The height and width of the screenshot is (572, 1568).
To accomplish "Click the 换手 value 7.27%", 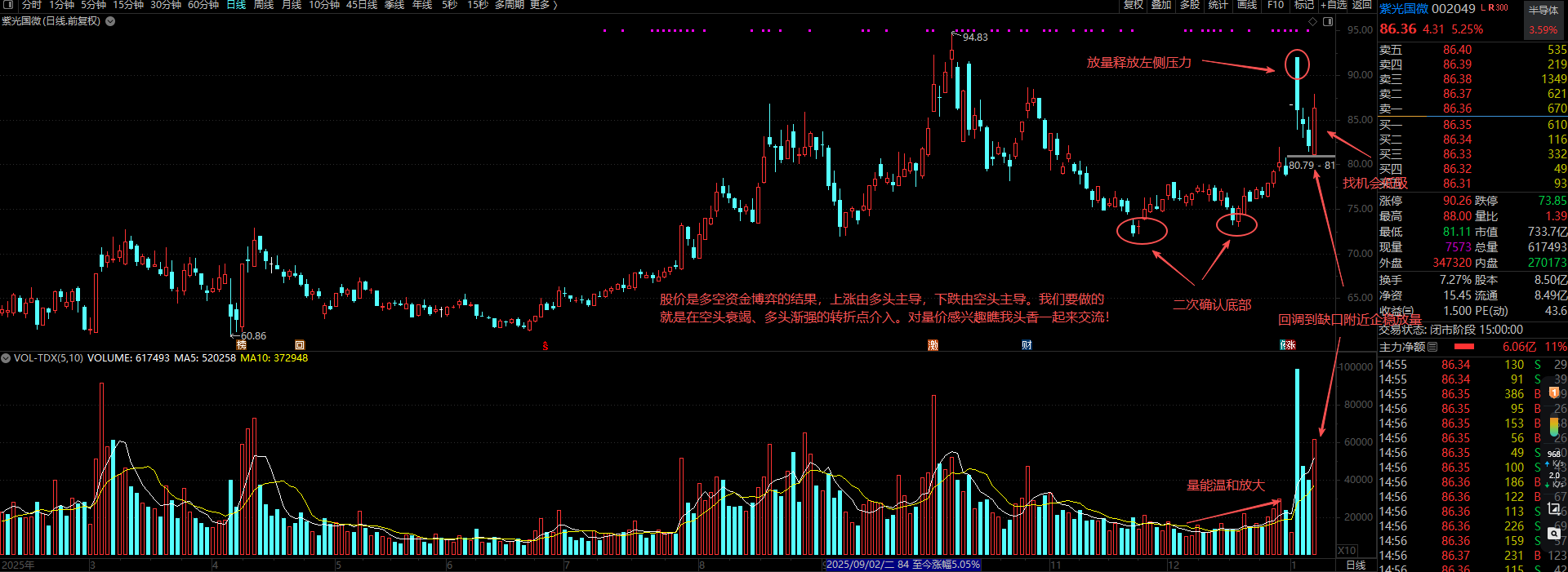I will click(x=1456, y=280).
